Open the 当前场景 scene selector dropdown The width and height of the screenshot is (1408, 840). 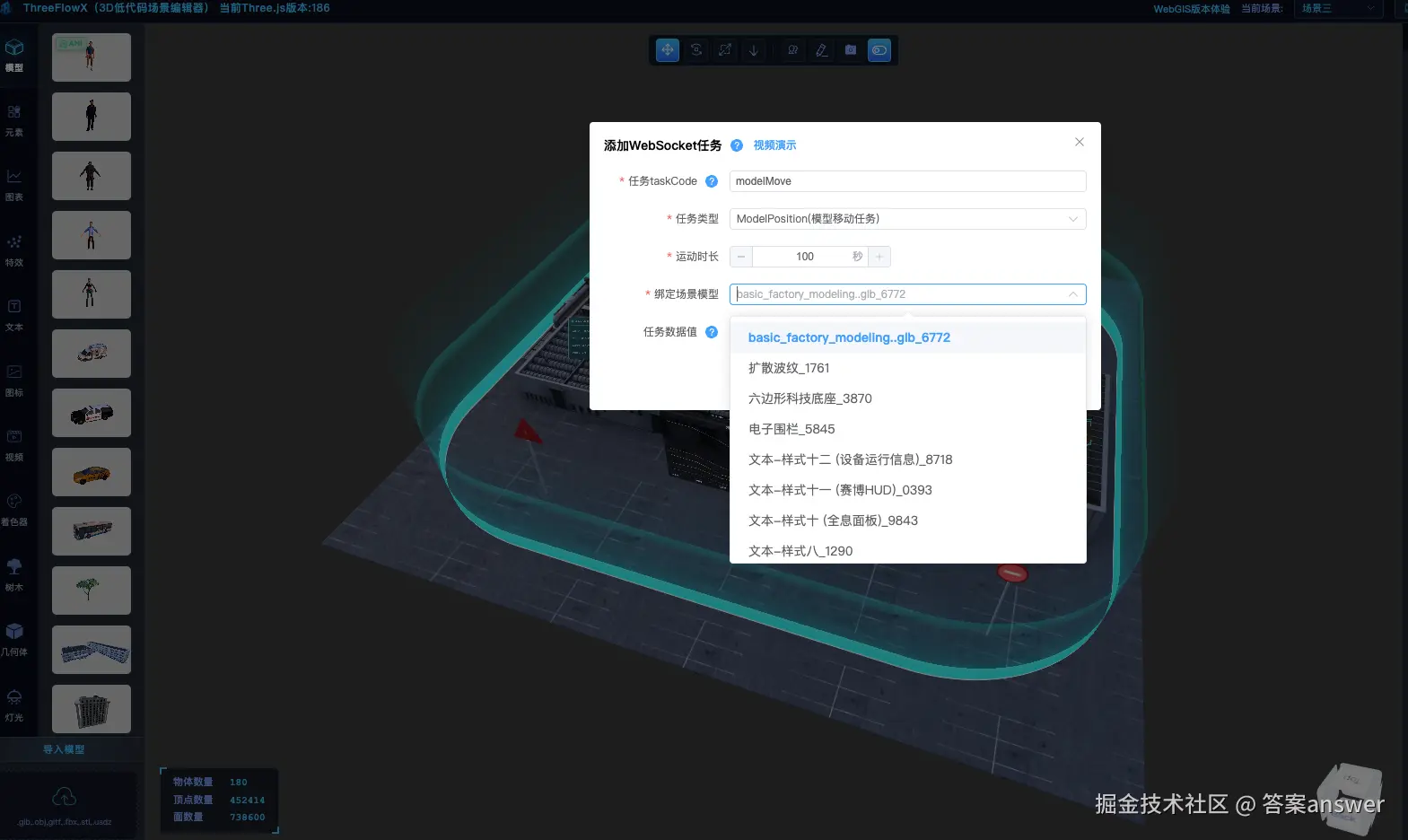(1337, 9)
